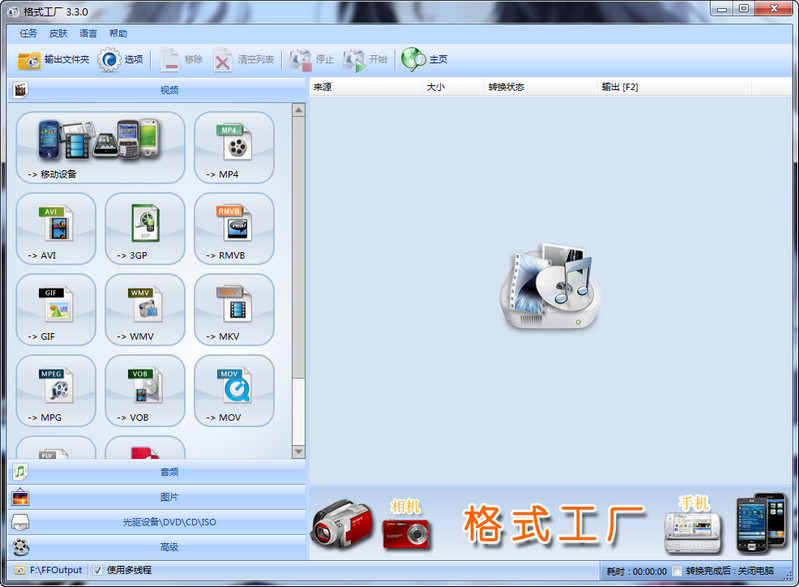
Task: Collapse the 视频 video category header
Action: point(157,90)
